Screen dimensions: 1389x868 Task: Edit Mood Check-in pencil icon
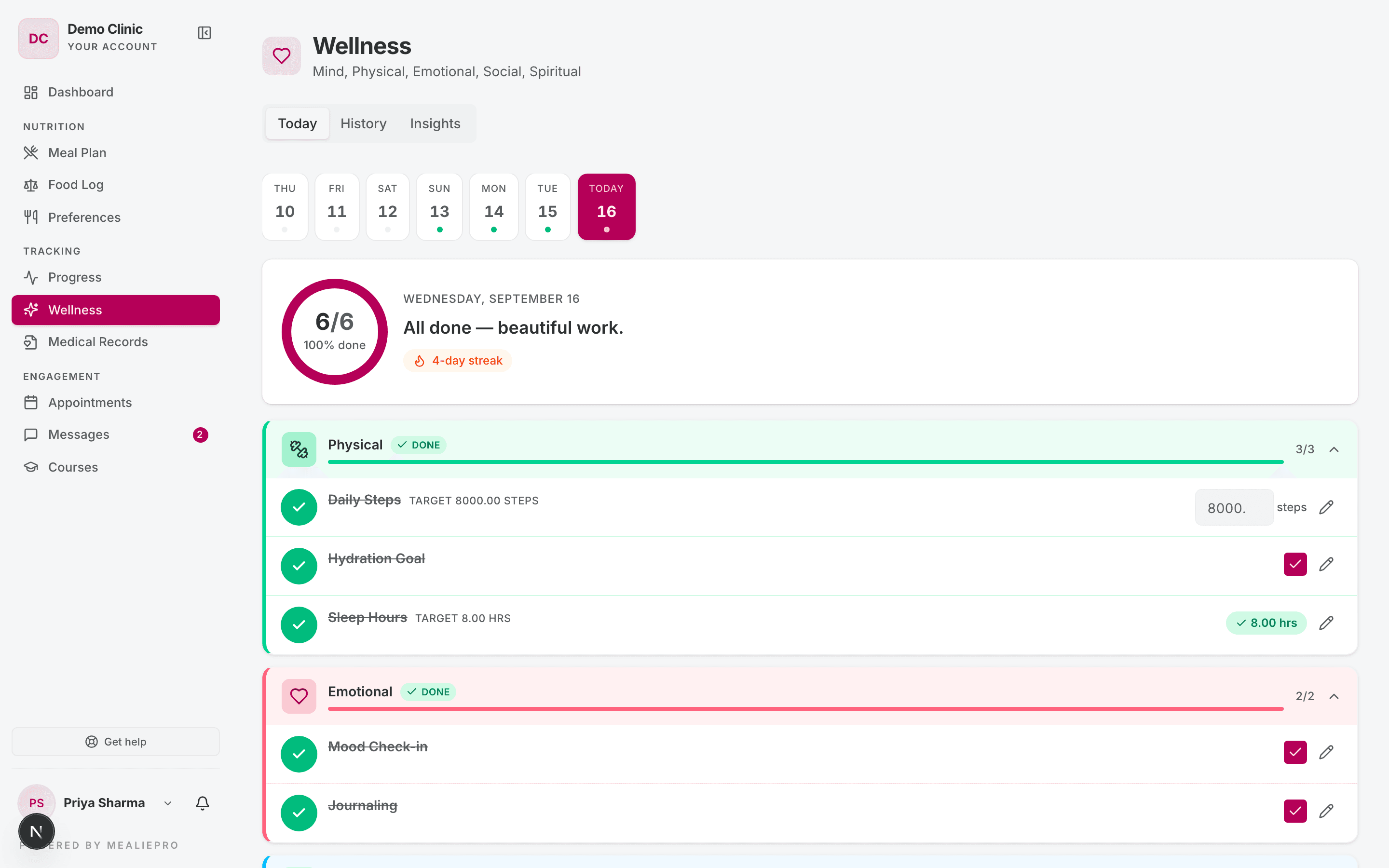(1326, 752)
